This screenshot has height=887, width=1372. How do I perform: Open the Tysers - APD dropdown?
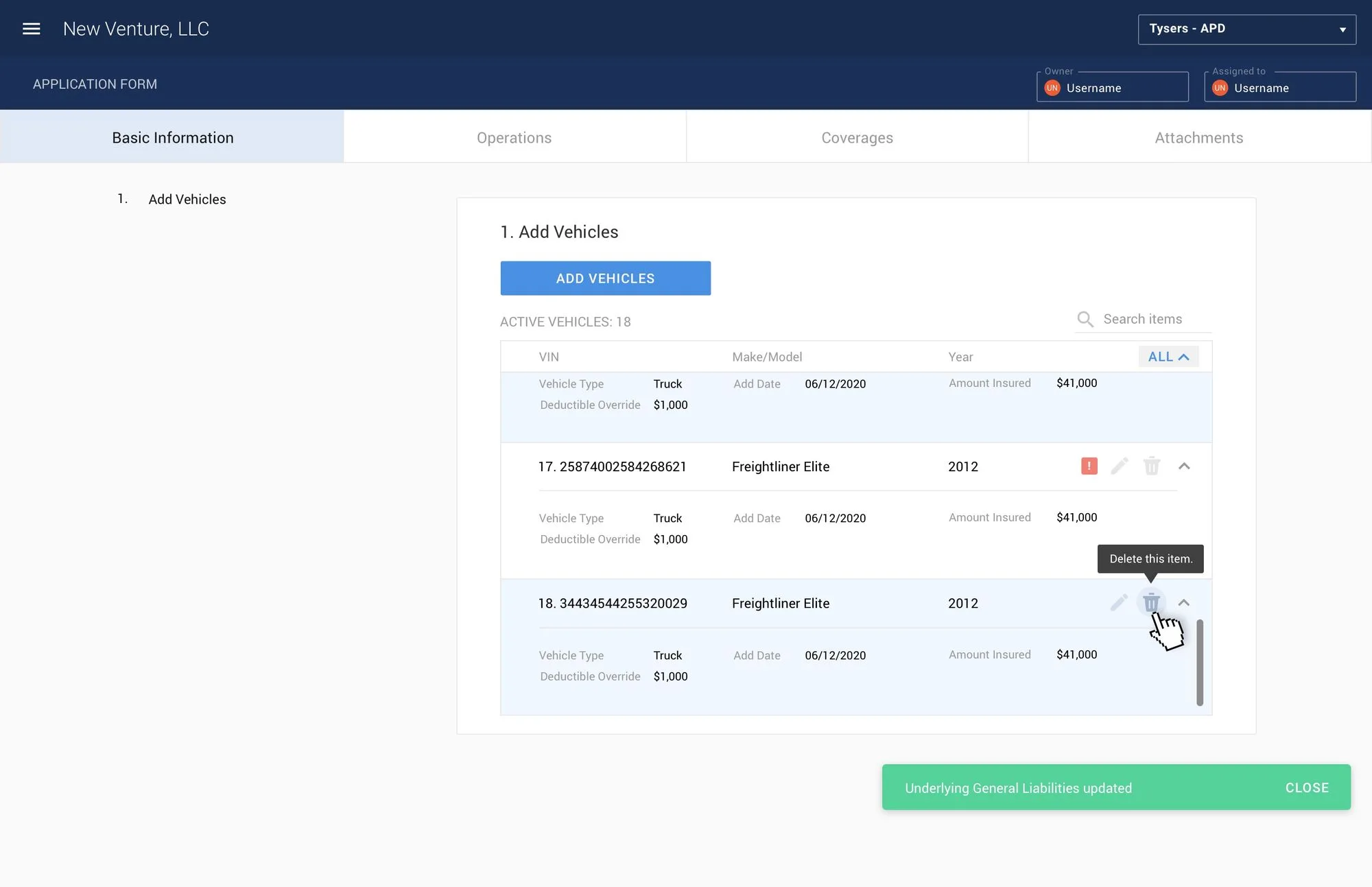[x=1247, y=29]
